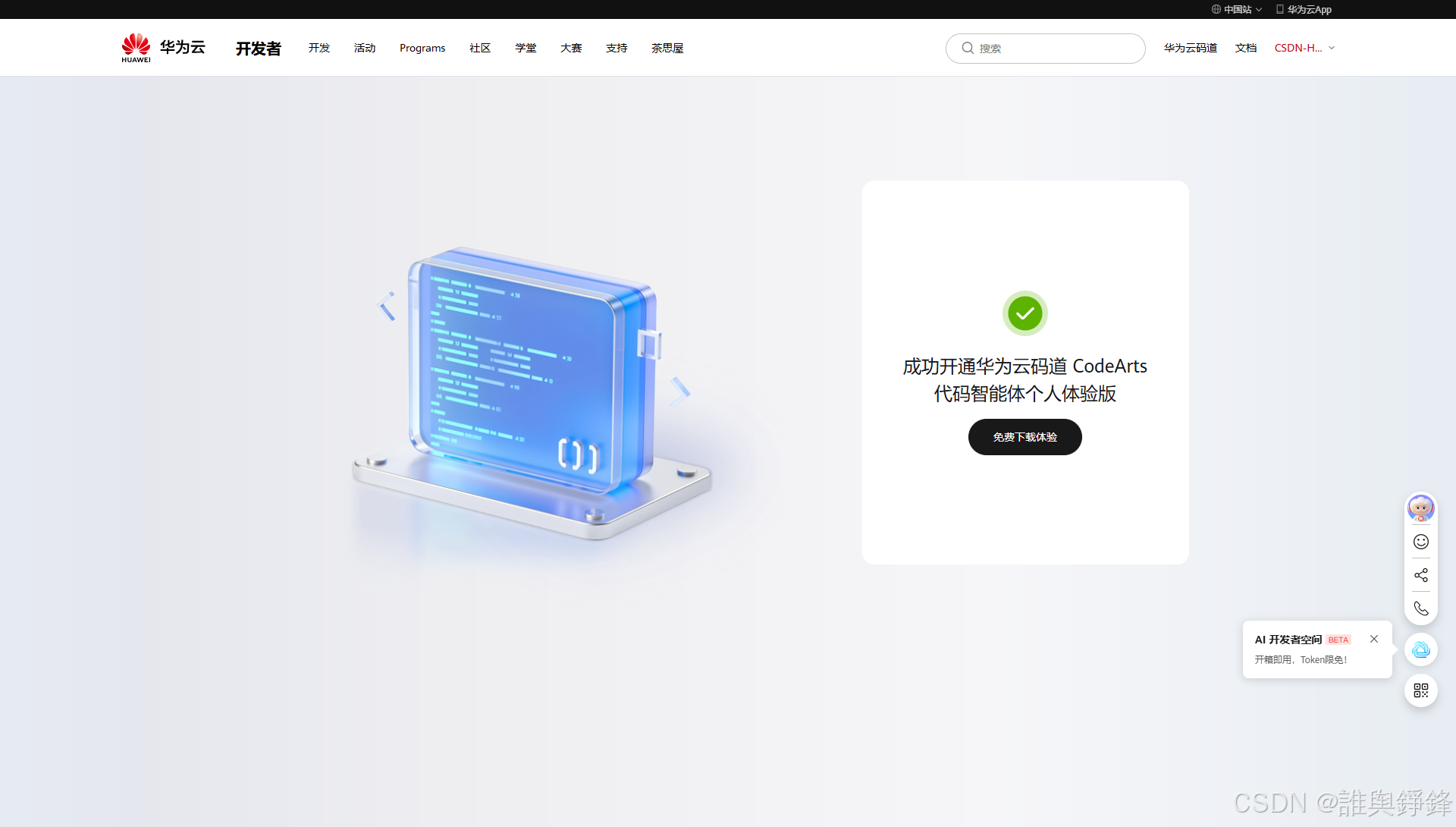Click the CSDN-H... account name
The image size is (1456, 827).
point(1298,48)
